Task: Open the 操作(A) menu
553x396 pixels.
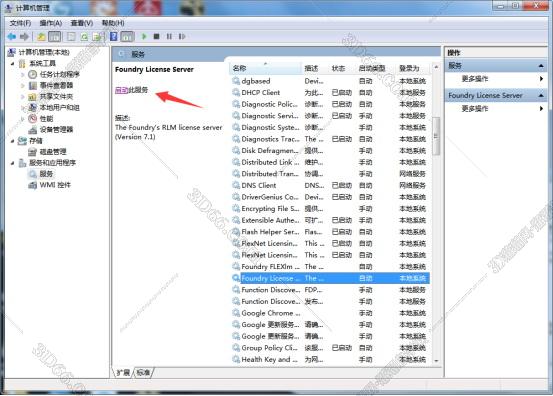Action: (51, 23)
